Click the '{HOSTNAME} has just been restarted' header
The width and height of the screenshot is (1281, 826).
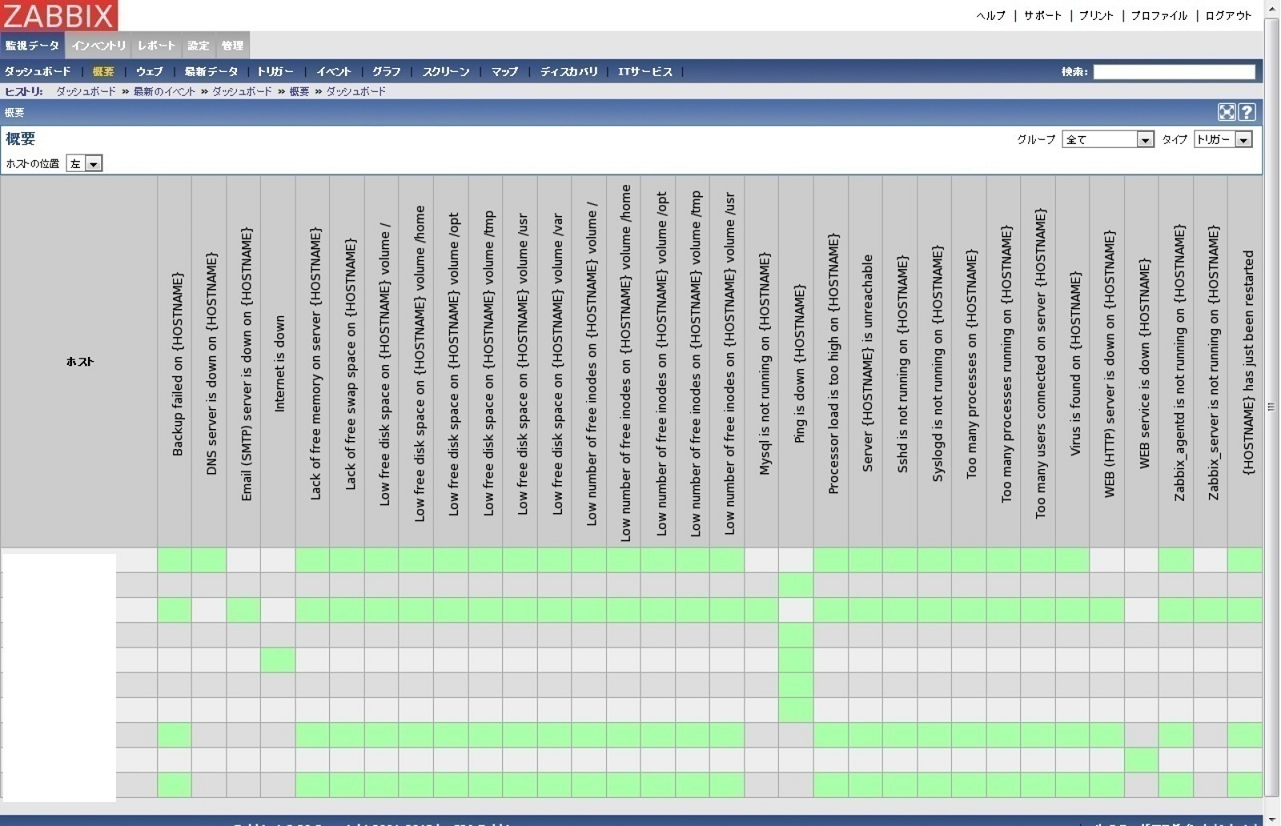pos(1247,362)
